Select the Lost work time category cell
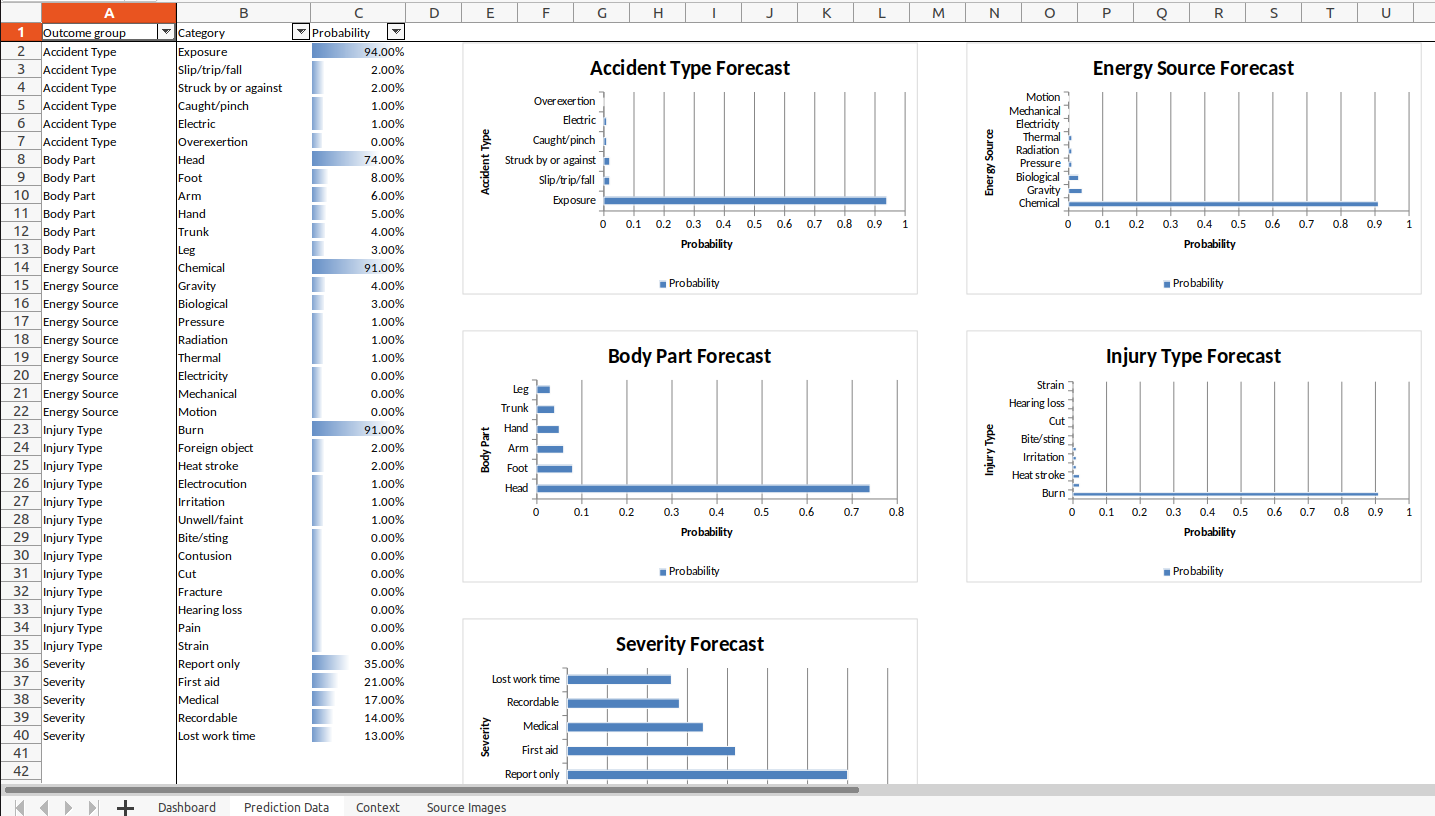 [243, 735]
